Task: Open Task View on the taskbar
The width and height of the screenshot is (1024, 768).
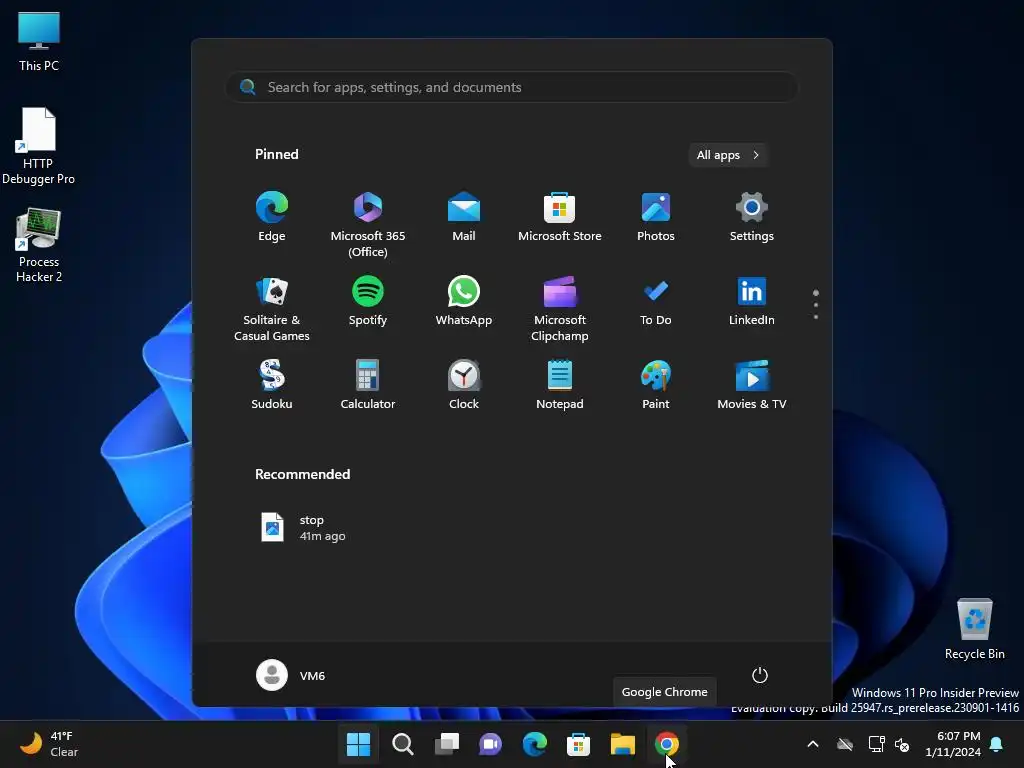Action: [x=447, y=744]
